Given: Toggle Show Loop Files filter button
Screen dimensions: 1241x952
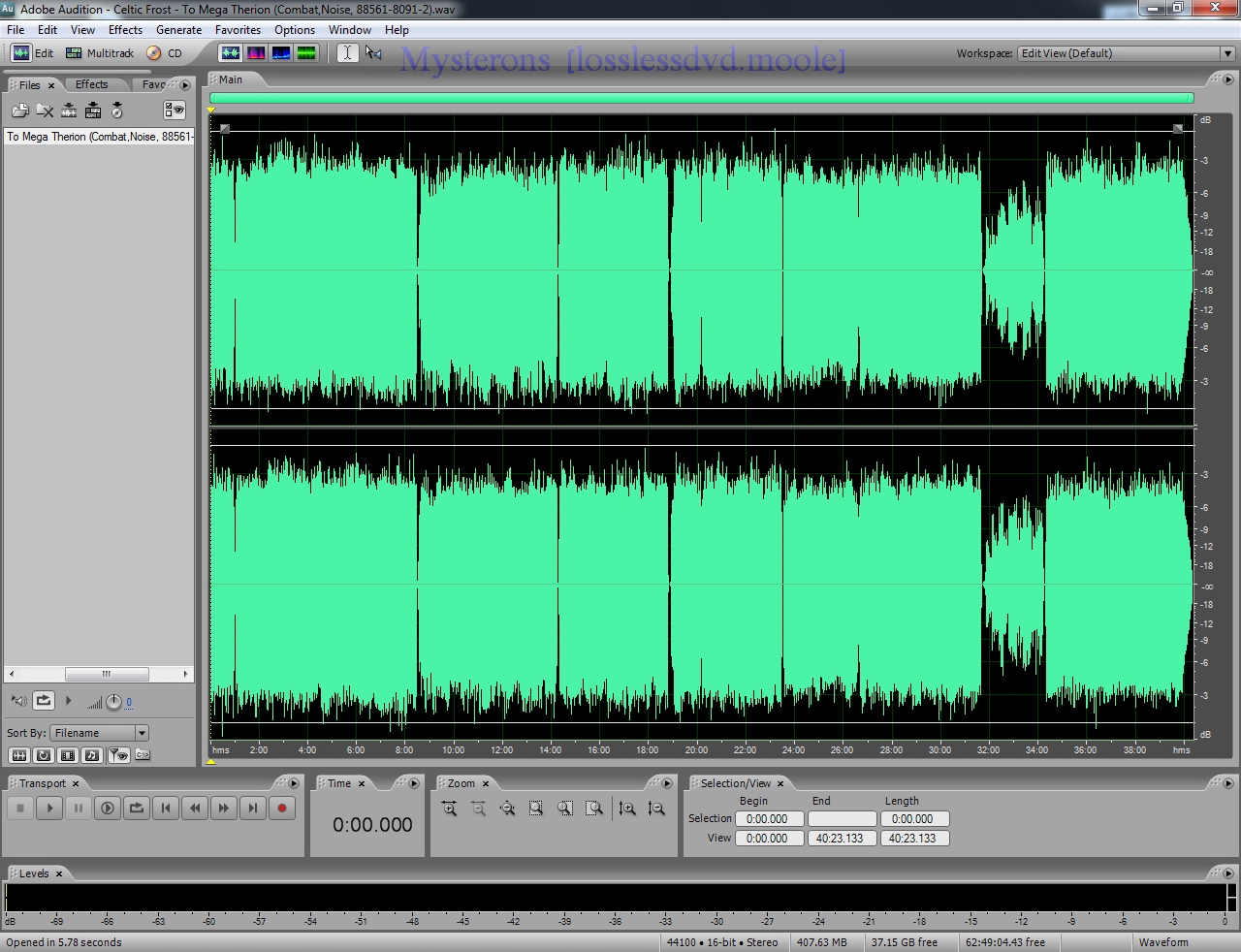Looking at the screenshot, I should pyautogui.click(x=44, y=755).
